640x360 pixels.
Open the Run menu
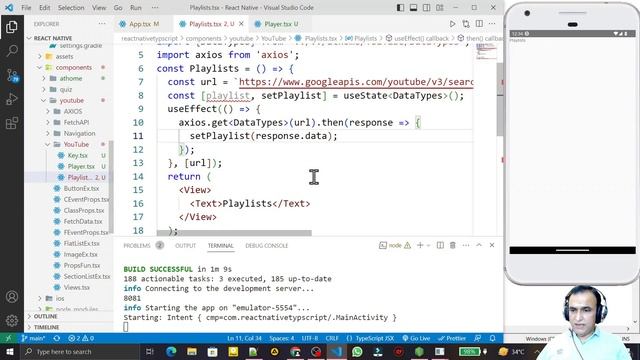coord(136,8)
